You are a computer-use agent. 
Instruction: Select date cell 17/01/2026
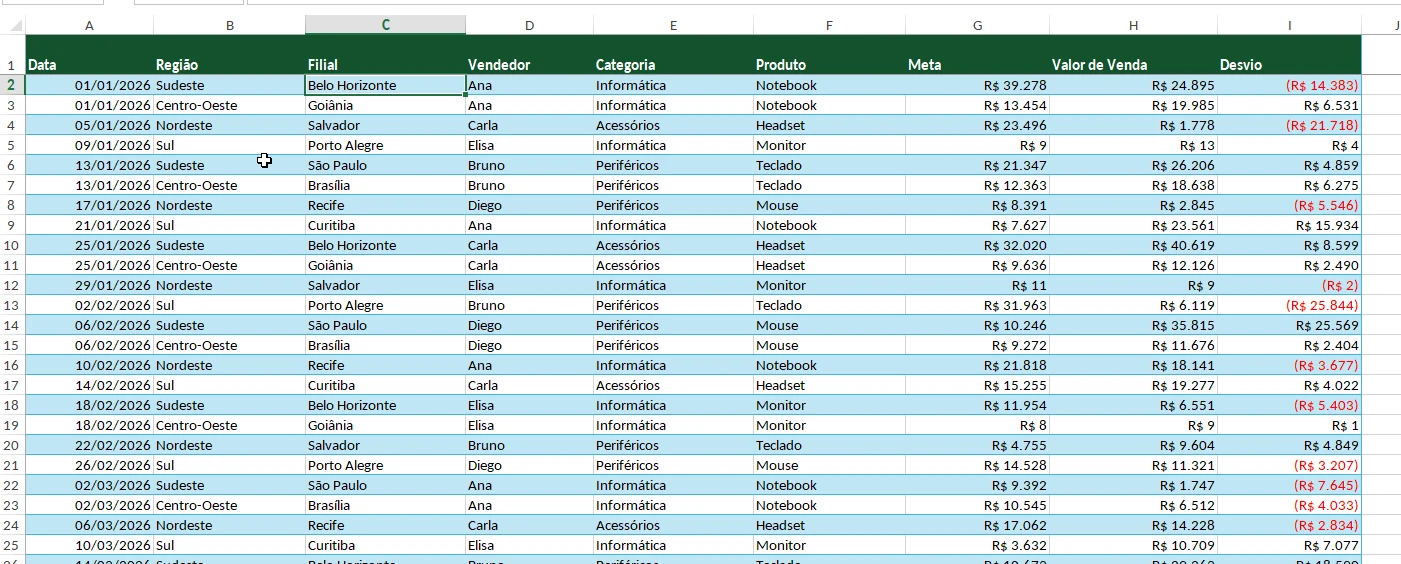click(90, 205)
